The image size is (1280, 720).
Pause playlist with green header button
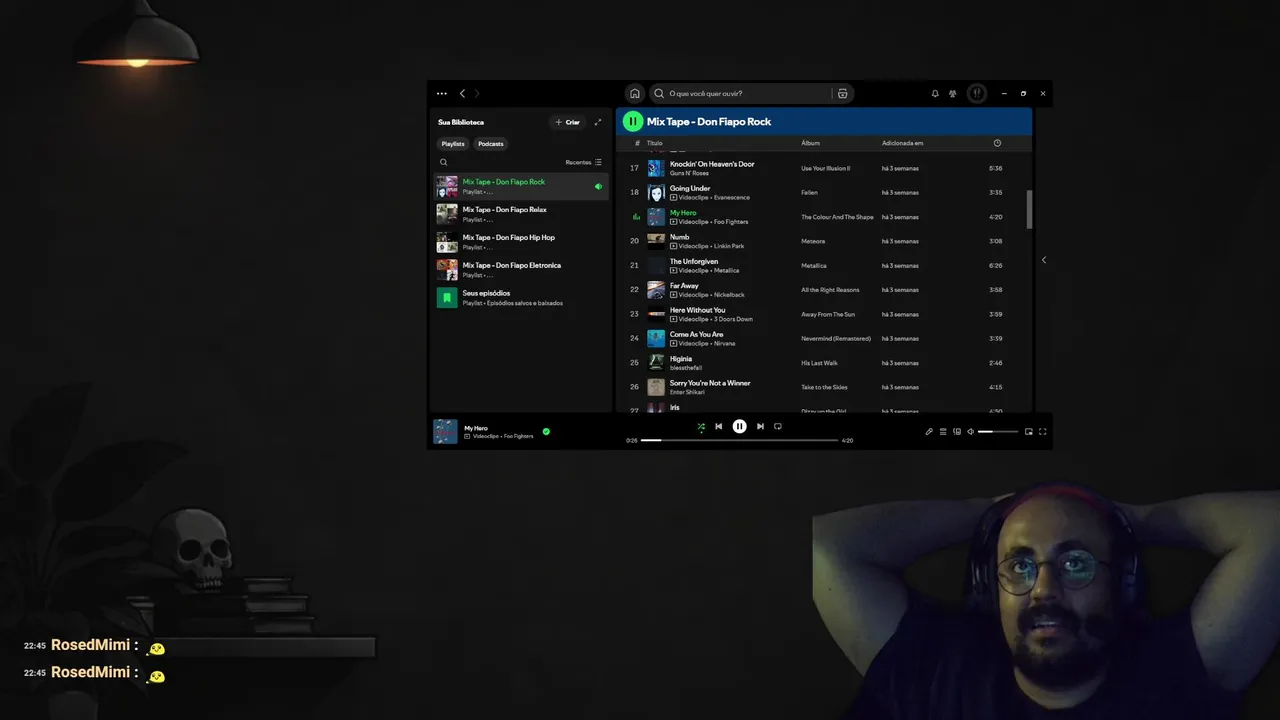633,121
